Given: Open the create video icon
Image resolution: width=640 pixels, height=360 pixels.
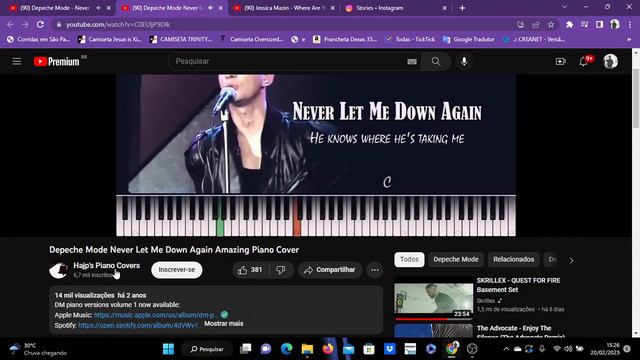Looking at the screenshot, I should (560, 62).
